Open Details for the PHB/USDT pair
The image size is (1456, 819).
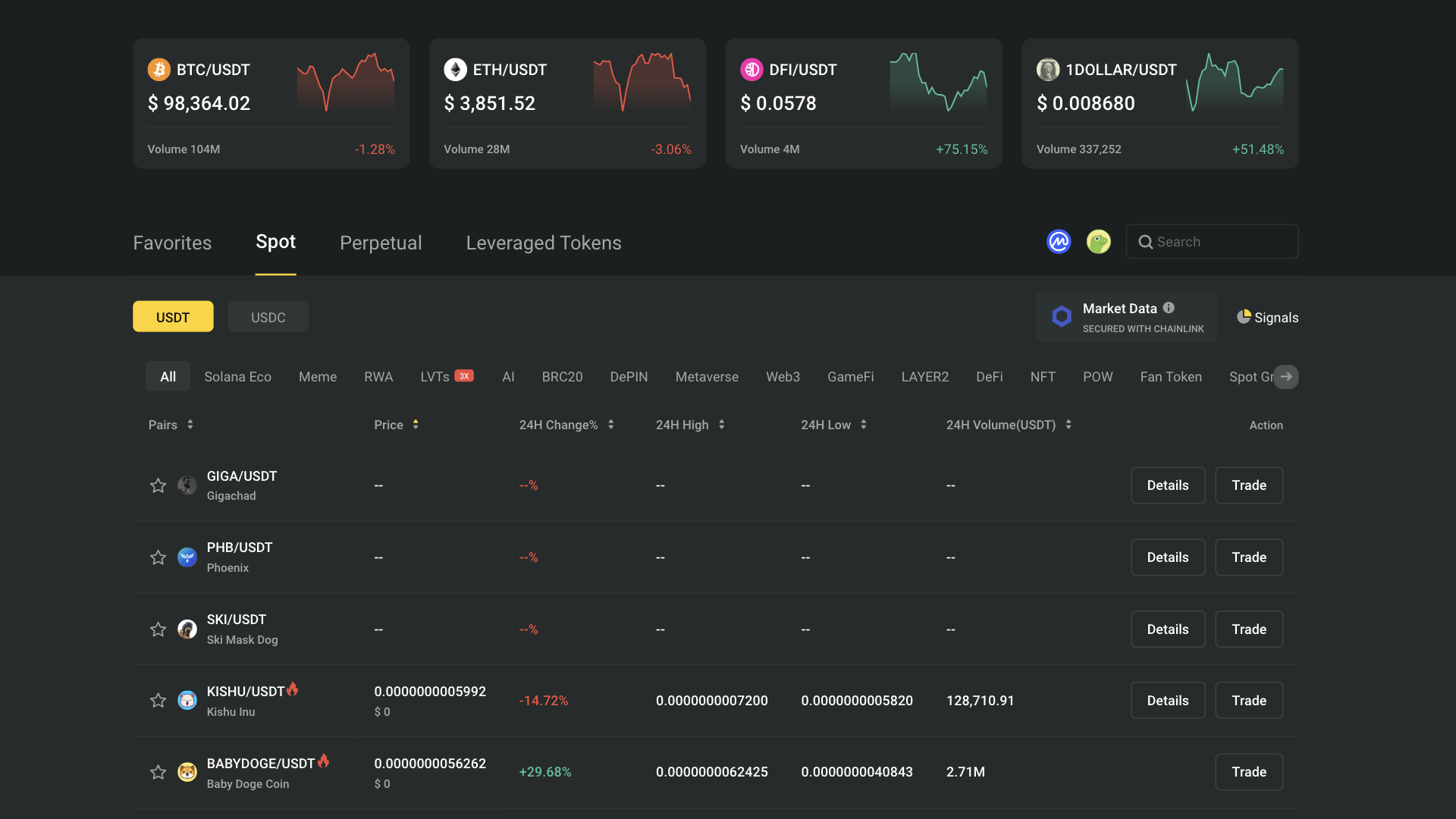(1168, 557)
